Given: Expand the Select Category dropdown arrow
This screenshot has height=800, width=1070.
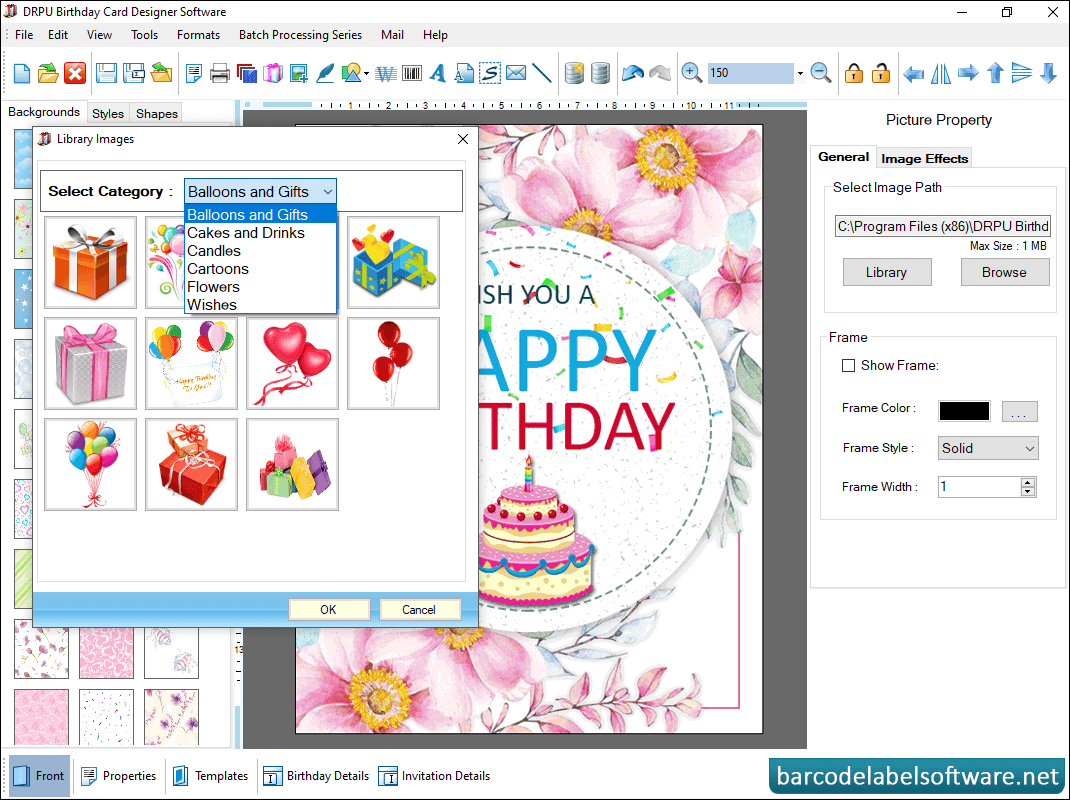Looking at the screenshot, I should [328, 192].
